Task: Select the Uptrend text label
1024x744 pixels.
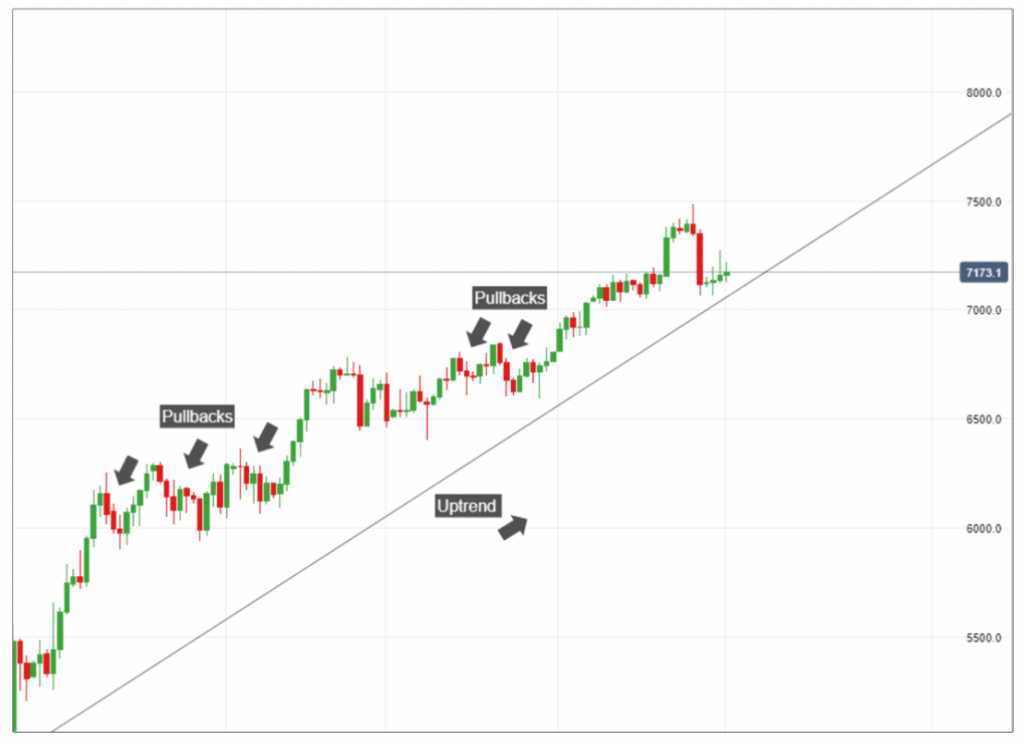Action: (x=467, y=506)
